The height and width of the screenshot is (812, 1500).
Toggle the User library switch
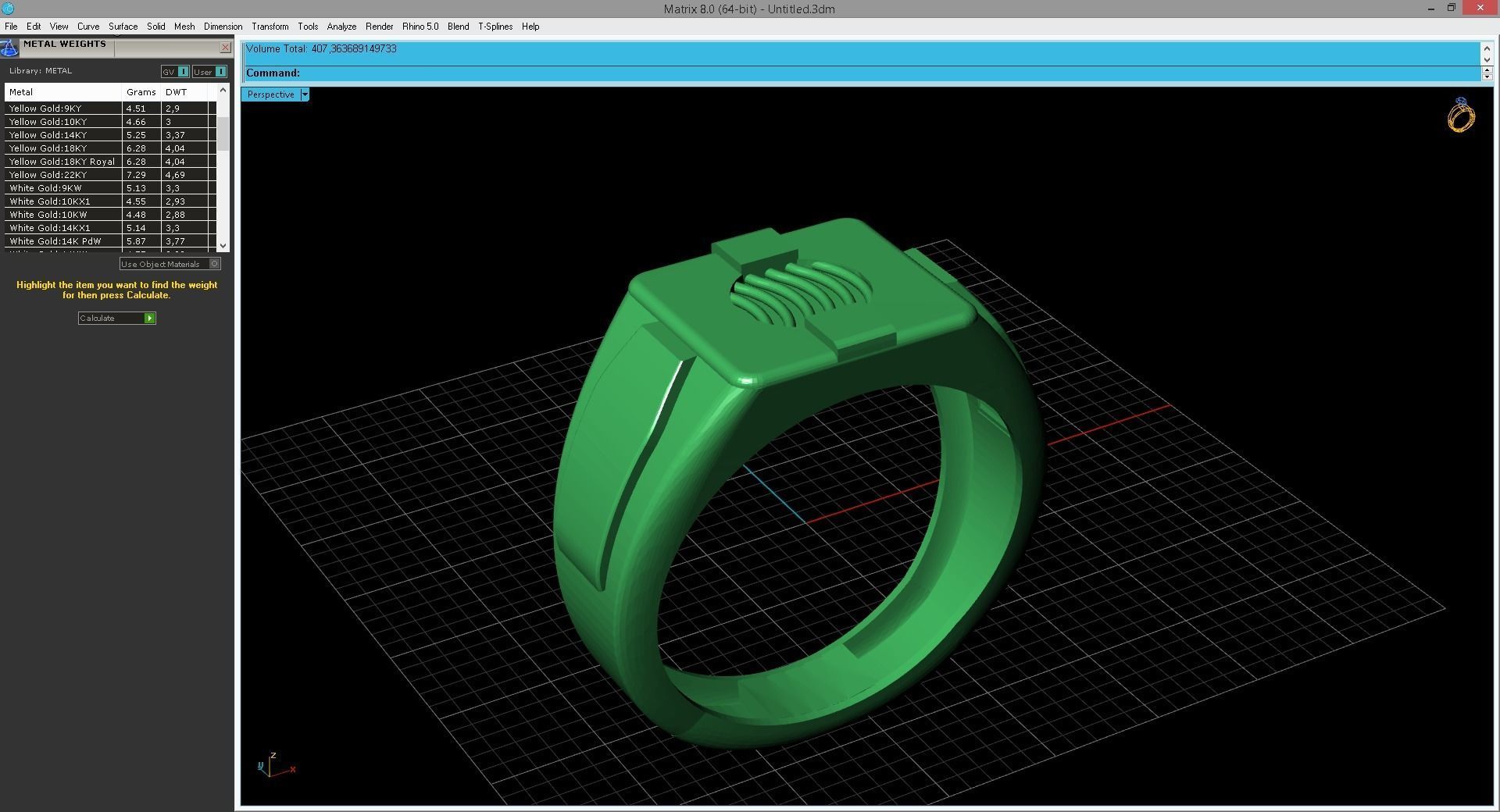coord(209,72)
